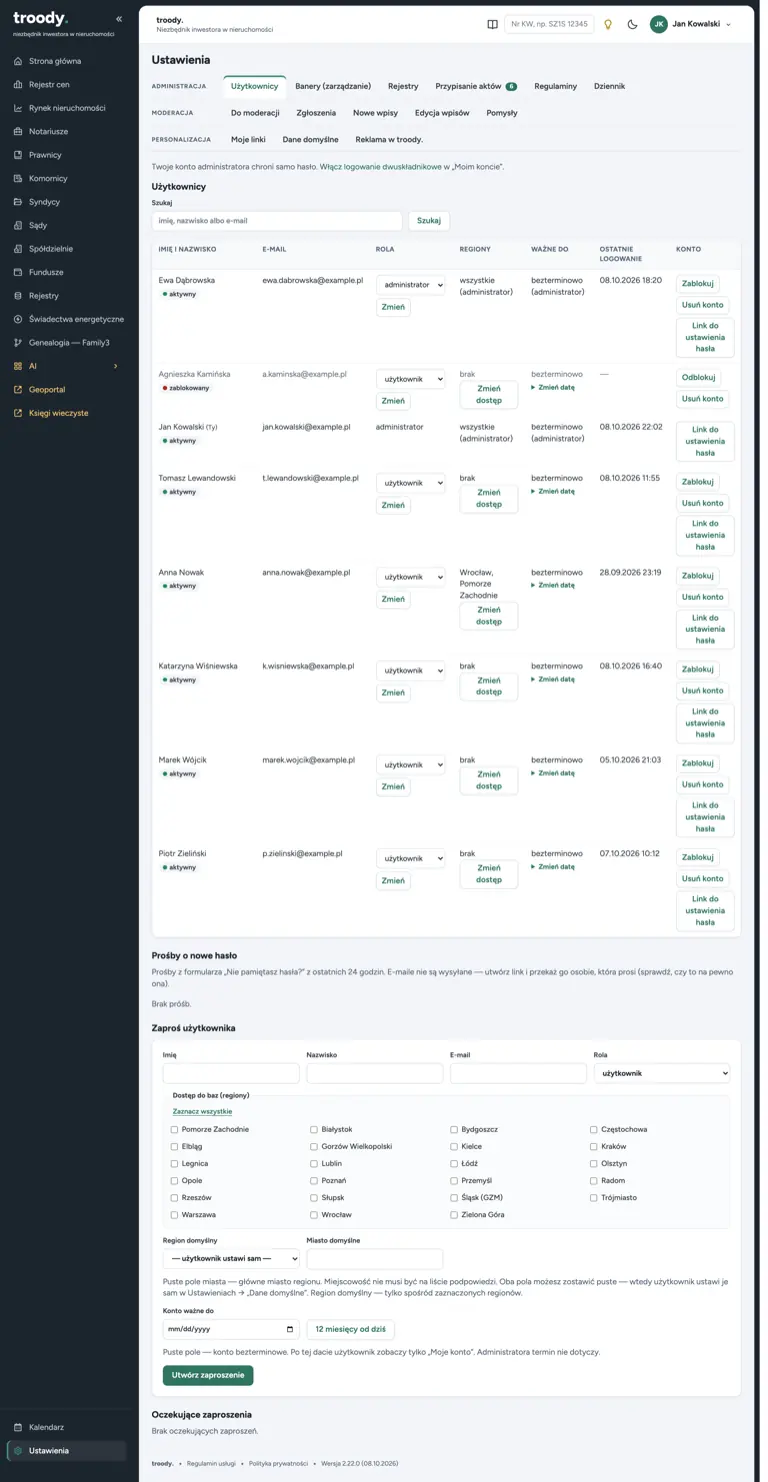768x1482 pixels.
Task: Click the Ustawienia gear icon
Action: [18, 1451]
